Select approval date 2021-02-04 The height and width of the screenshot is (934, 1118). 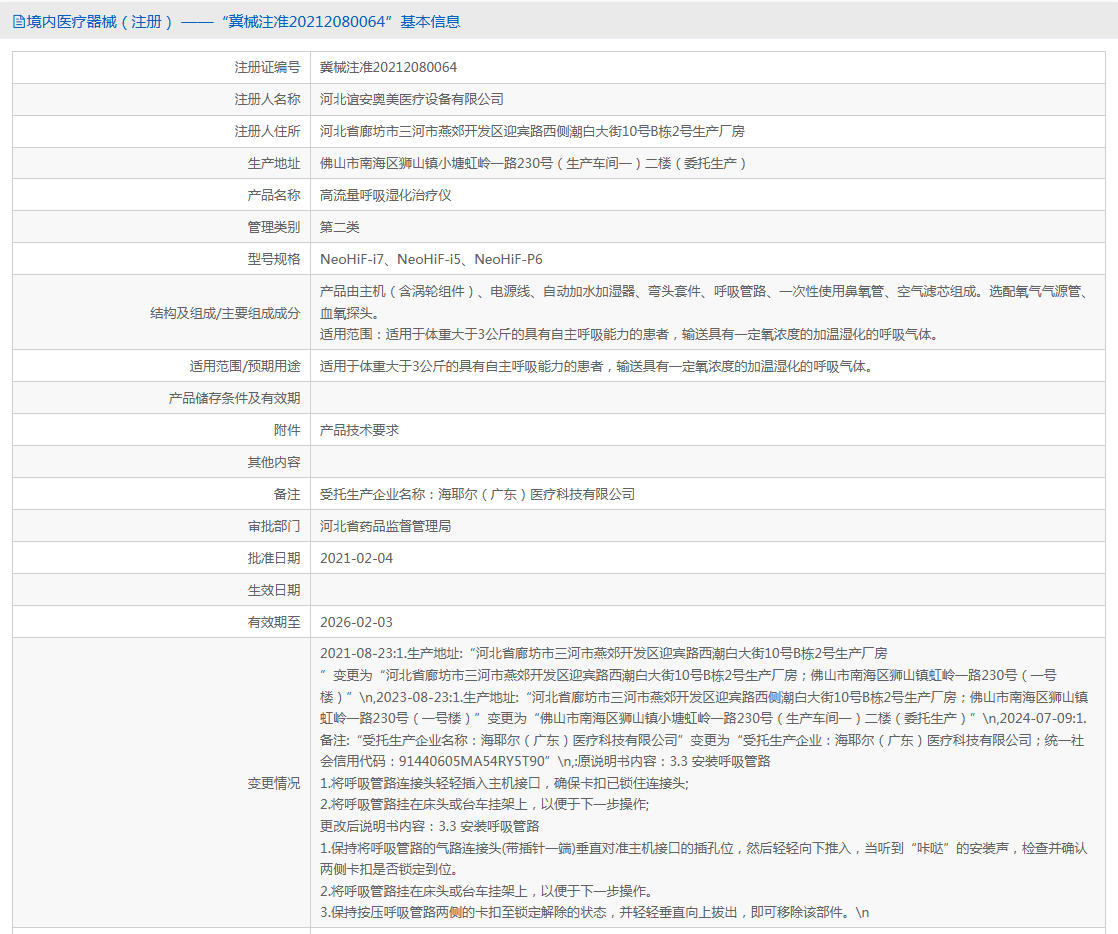click(x=357, y=559)
